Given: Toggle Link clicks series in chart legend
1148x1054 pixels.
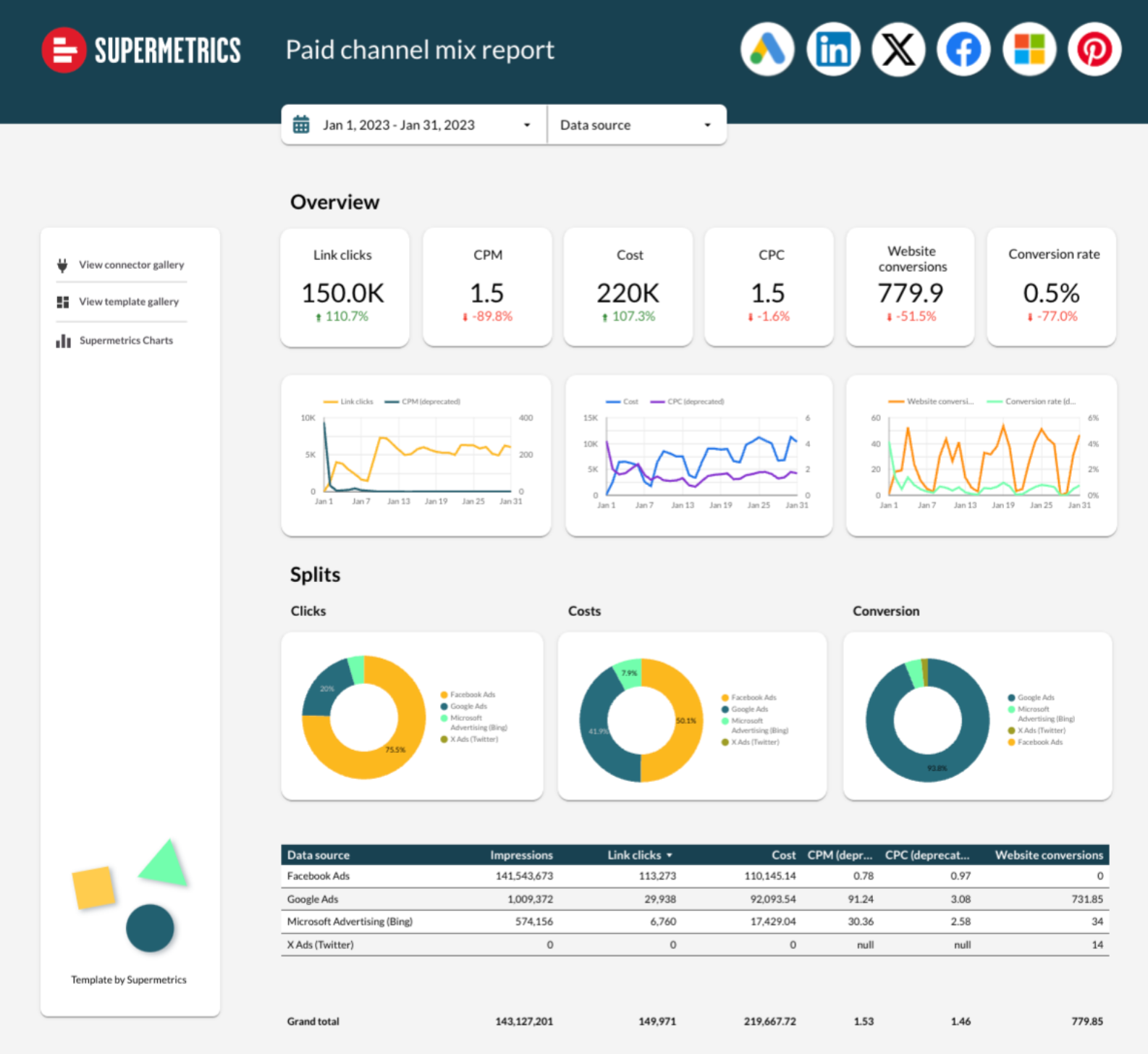Looking at the screenshot, I should click(x=349, y=402).
